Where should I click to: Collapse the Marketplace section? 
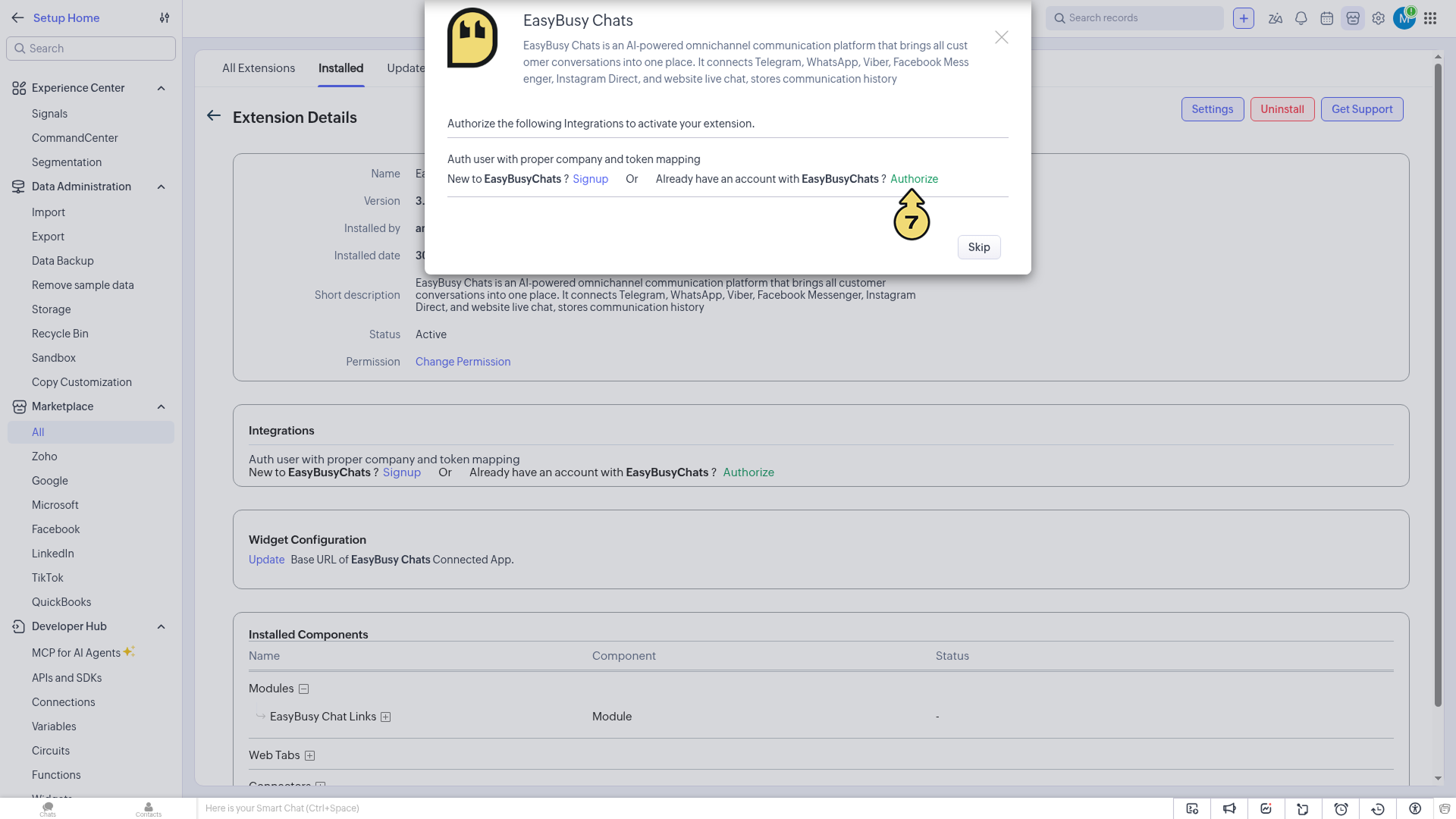click(161, 407)
